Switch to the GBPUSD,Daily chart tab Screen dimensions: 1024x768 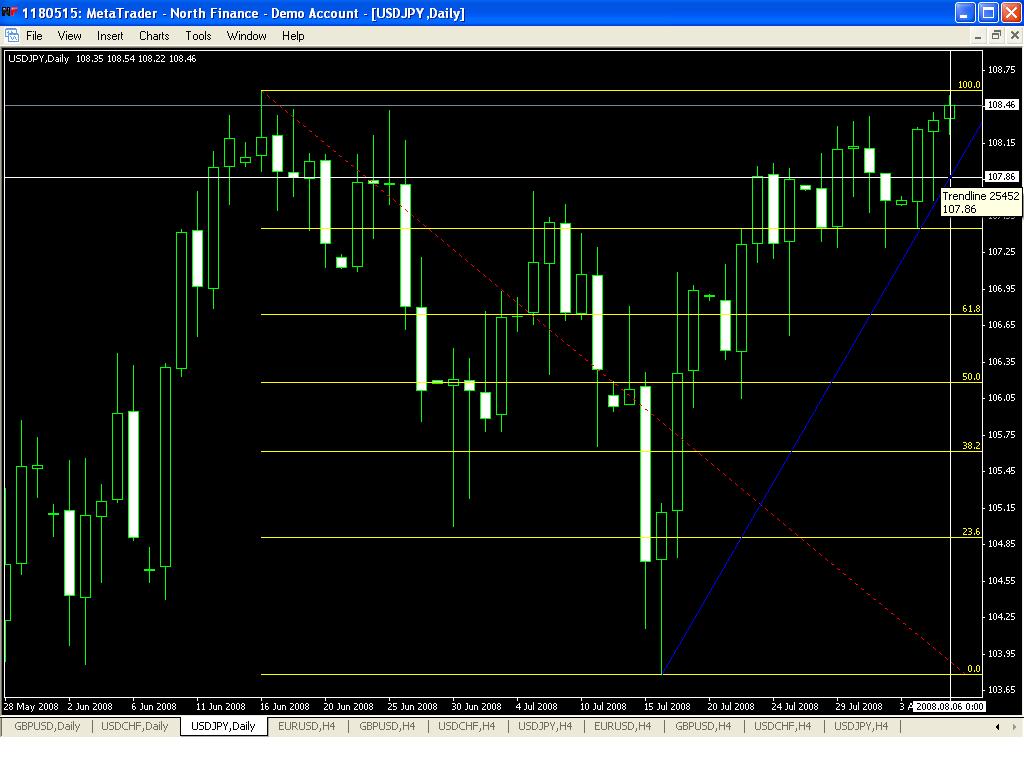coord(47,726)
